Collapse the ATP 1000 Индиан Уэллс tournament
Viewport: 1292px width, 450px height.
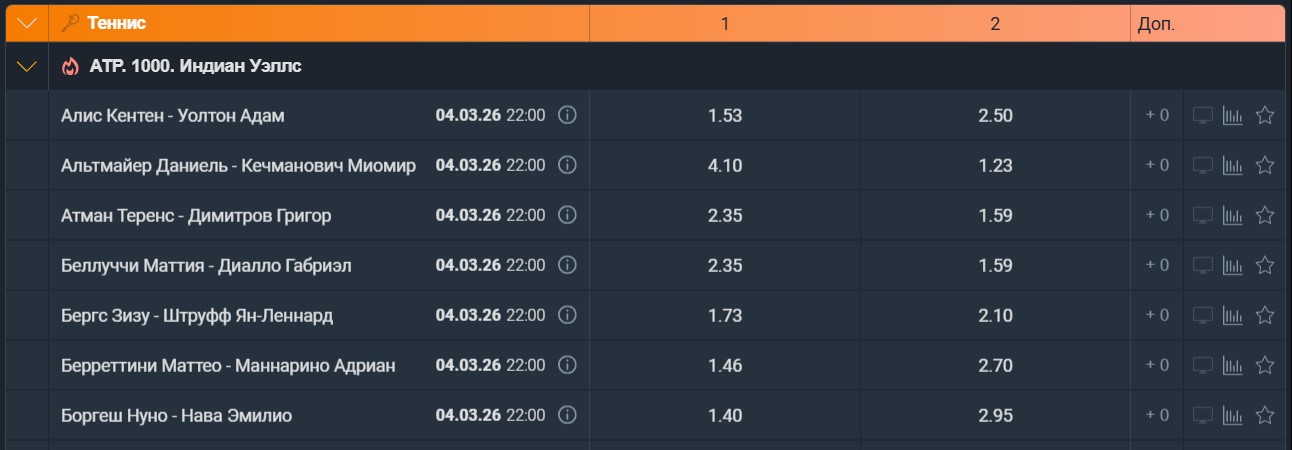coord(27,67)
